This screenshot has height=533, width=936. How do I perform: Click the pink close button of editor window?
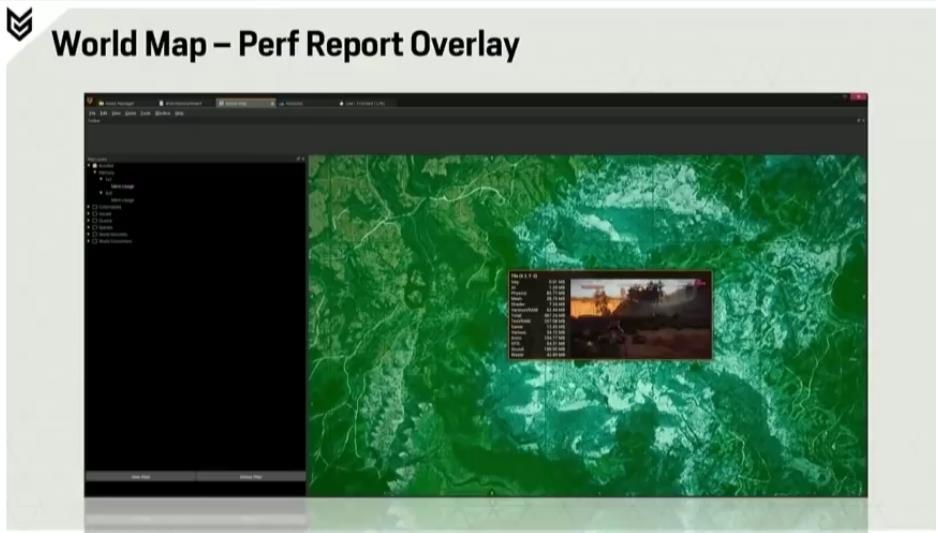[x=858, y=97]
